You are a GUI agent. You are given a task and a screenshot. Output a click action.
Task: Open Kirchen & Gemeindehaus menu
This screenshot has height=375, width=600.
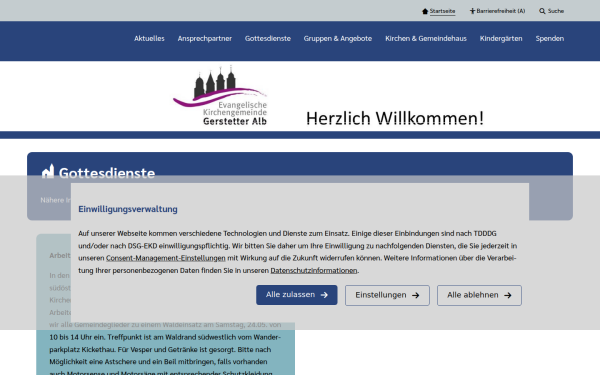[x=426, y=39]
